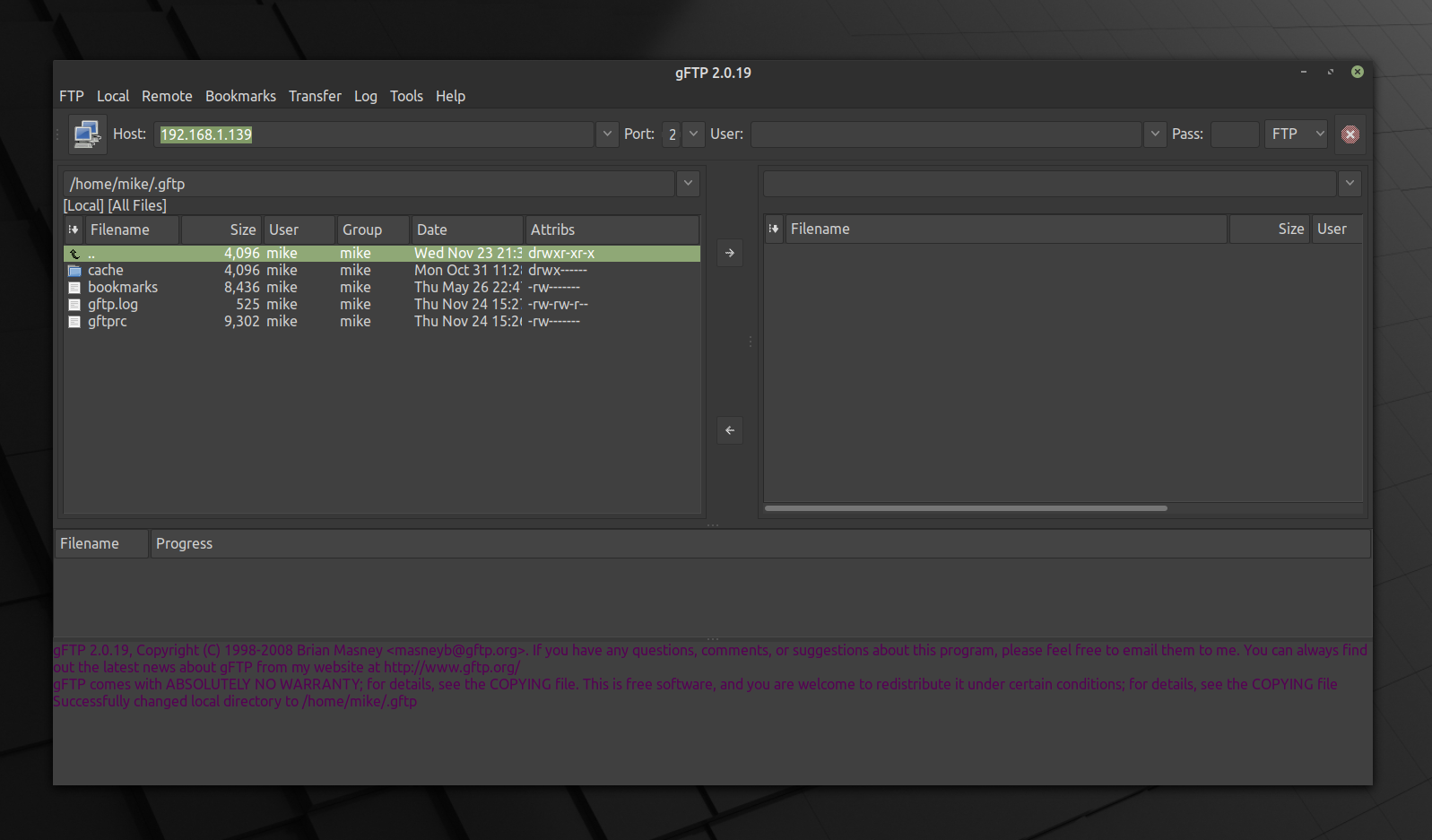This screenshot has height=840, width=1432.
Task: Click attribs '-rw-rw-r--' of gftp.log
Action: tap(559, 305)
